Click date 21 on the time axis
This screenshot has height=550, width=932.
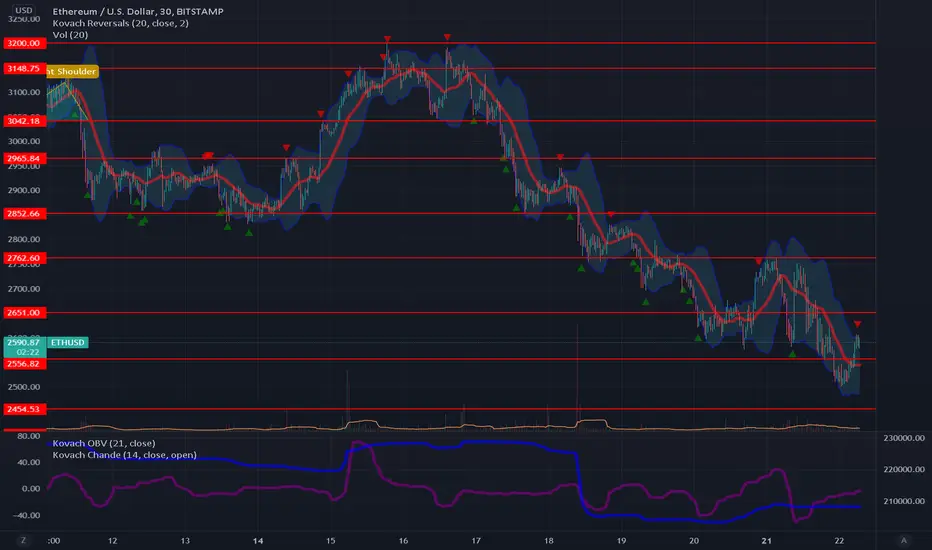[x=767, y=540]
